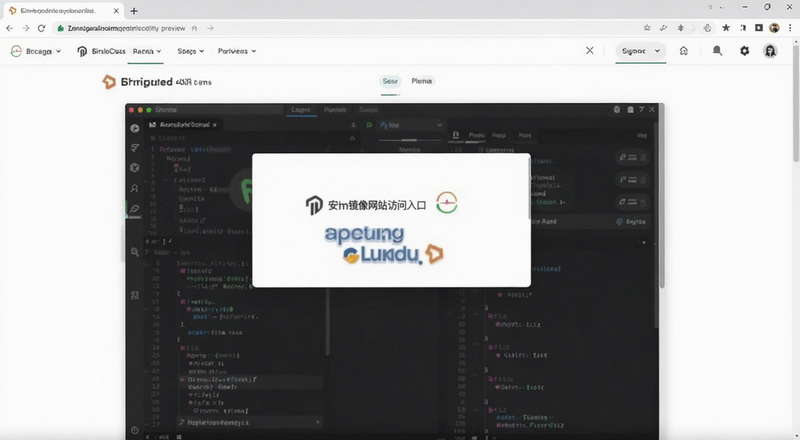Open the Signoc dropdown button
Screen dimensions: 800x440
pos(640,51)
